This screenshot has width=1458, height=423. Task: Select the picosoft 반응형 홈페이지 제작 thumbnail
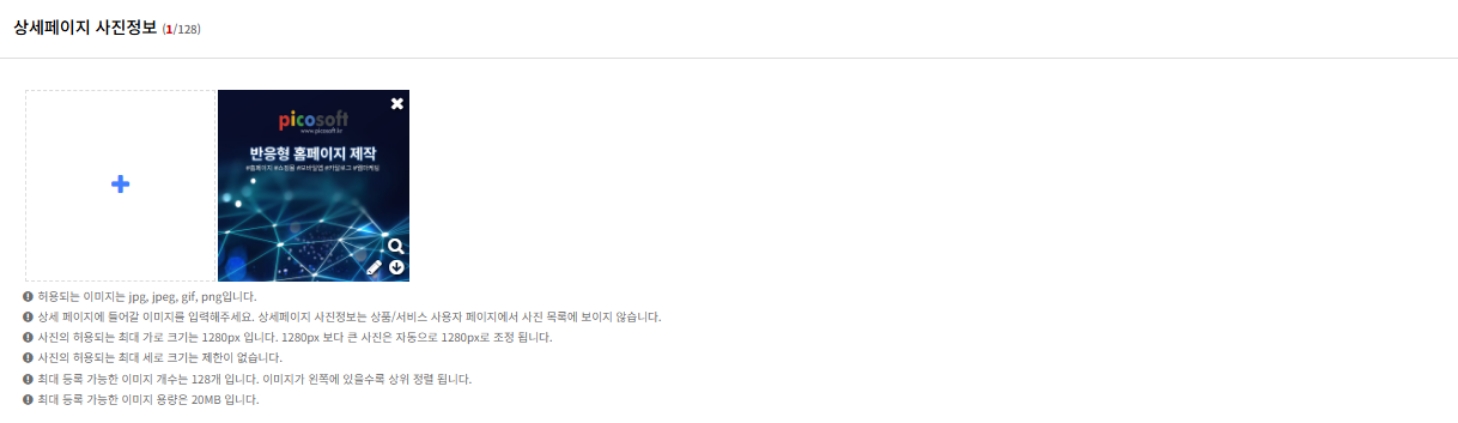click(x=313, y=185)
